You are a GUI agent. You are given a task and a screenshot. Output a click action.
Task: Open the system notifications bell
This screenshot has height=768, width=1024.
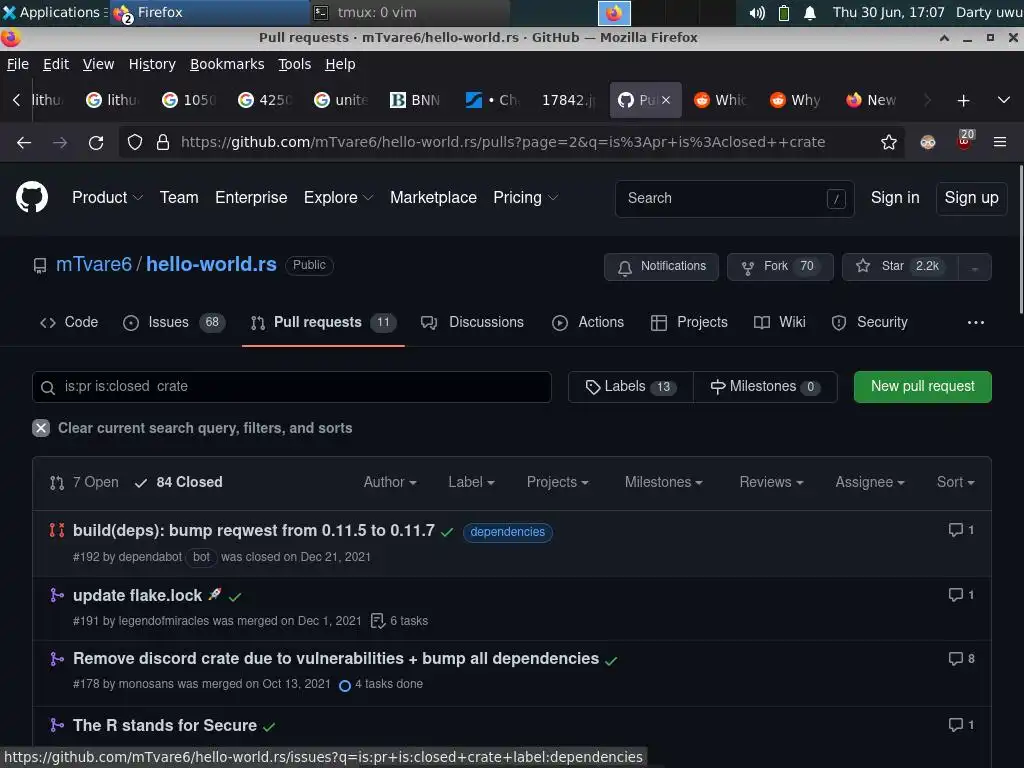(x=810, y=13)
